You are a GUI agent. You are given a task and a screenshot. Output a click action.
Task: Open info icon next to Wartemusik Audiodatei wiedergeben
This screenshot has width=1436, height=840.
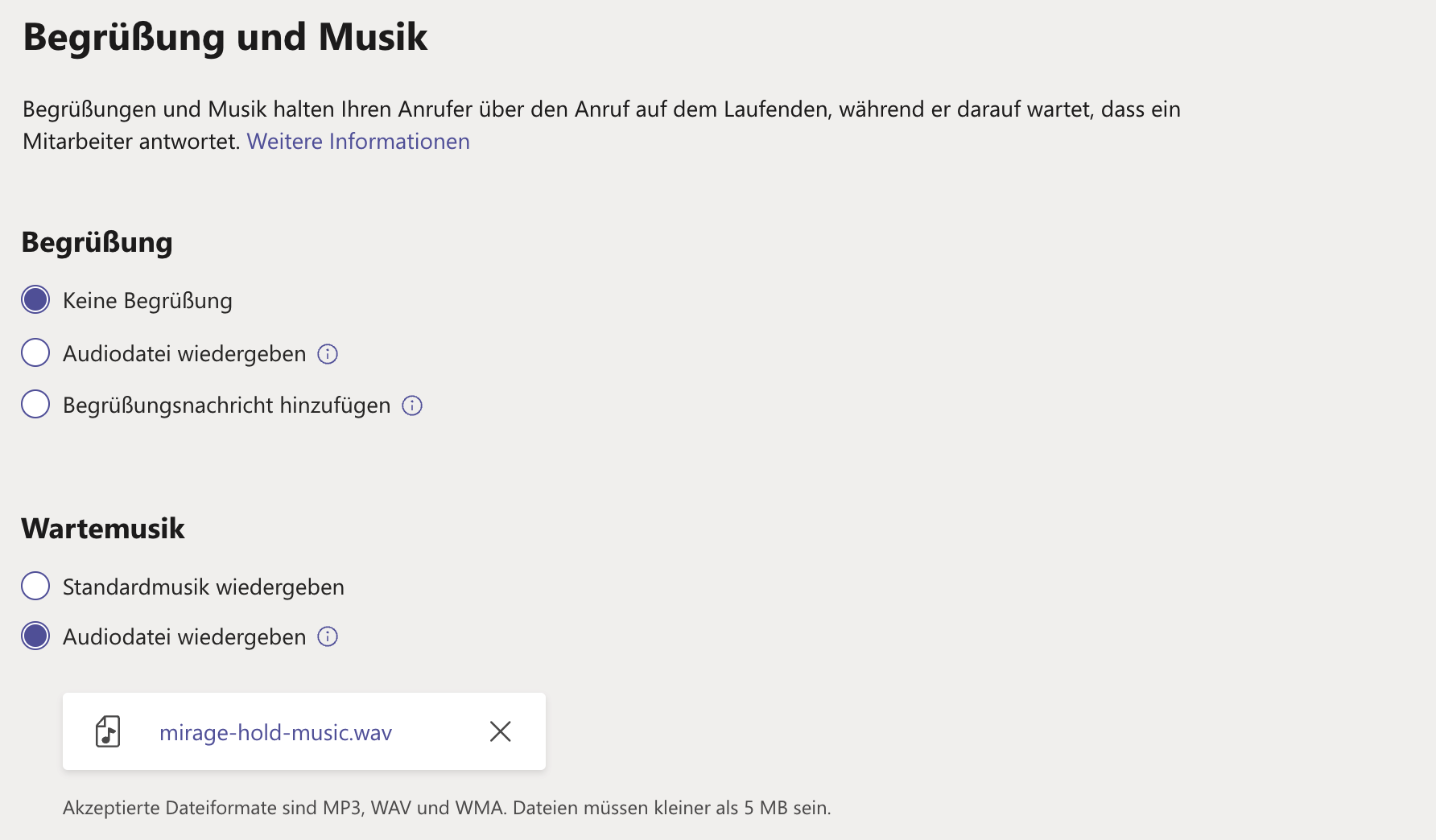tap(328, 637)
